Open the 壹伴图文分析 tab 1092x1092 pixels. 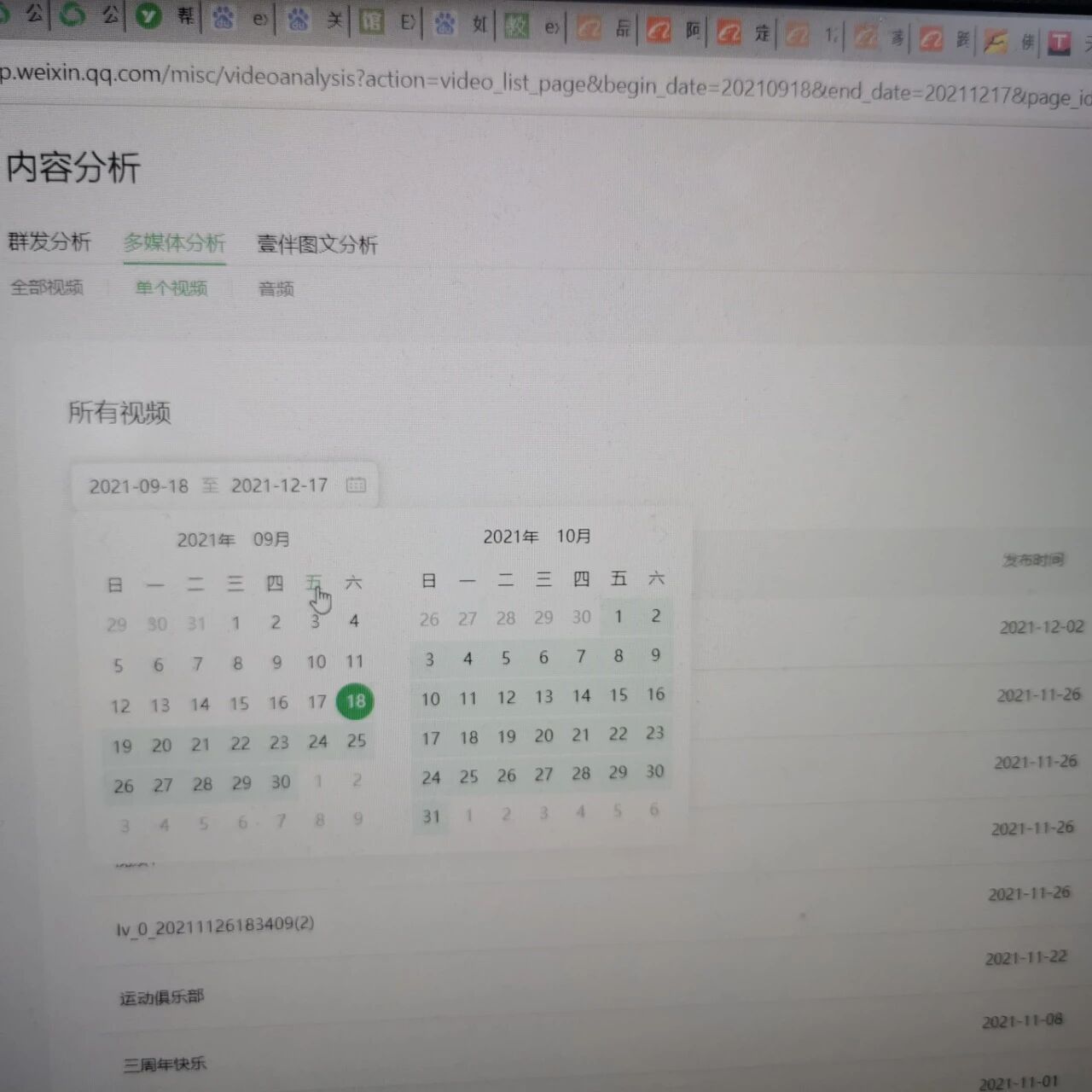tap(317, 245)
